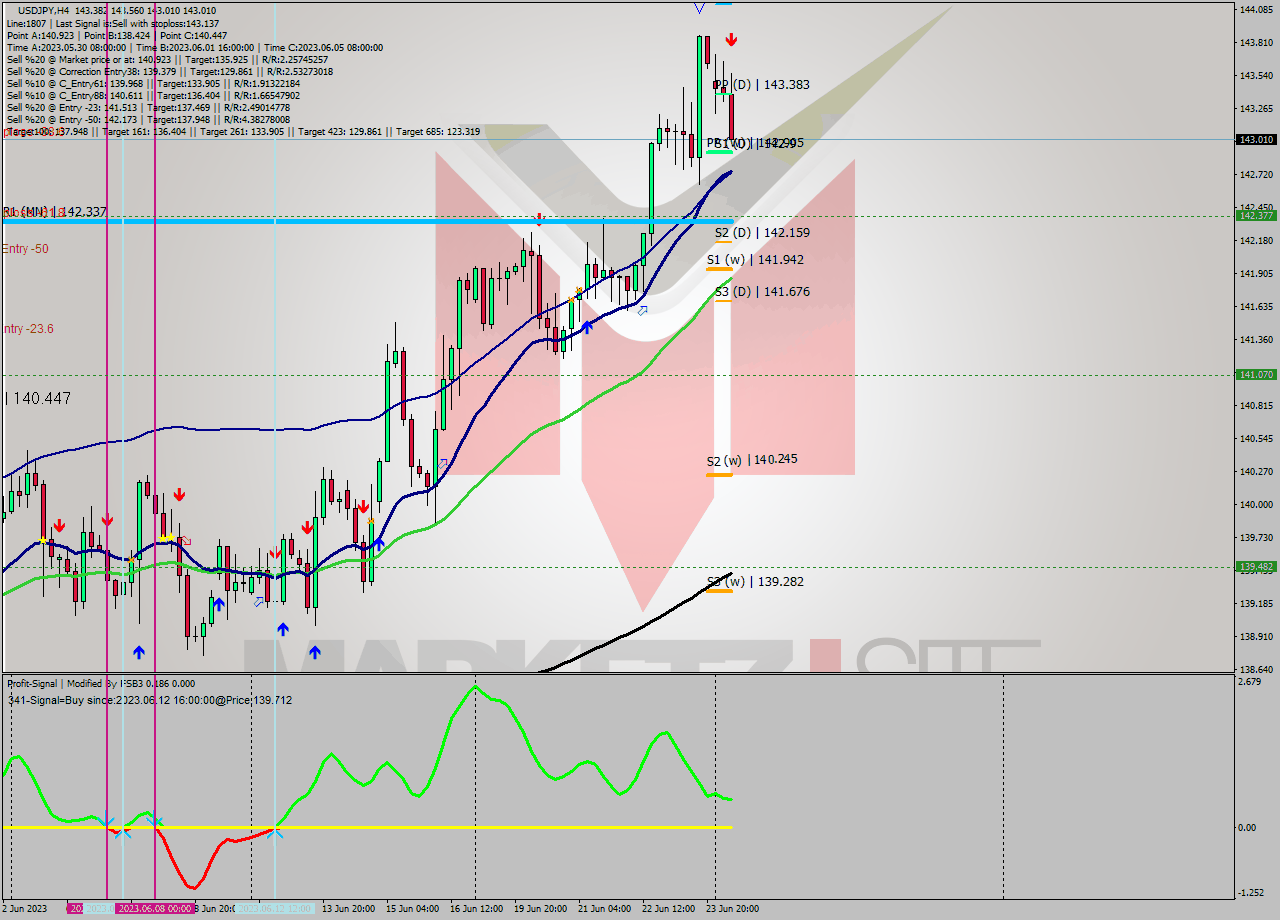Click the 144.085 price scale value
1280x920 pixels.
[1256, 9]
